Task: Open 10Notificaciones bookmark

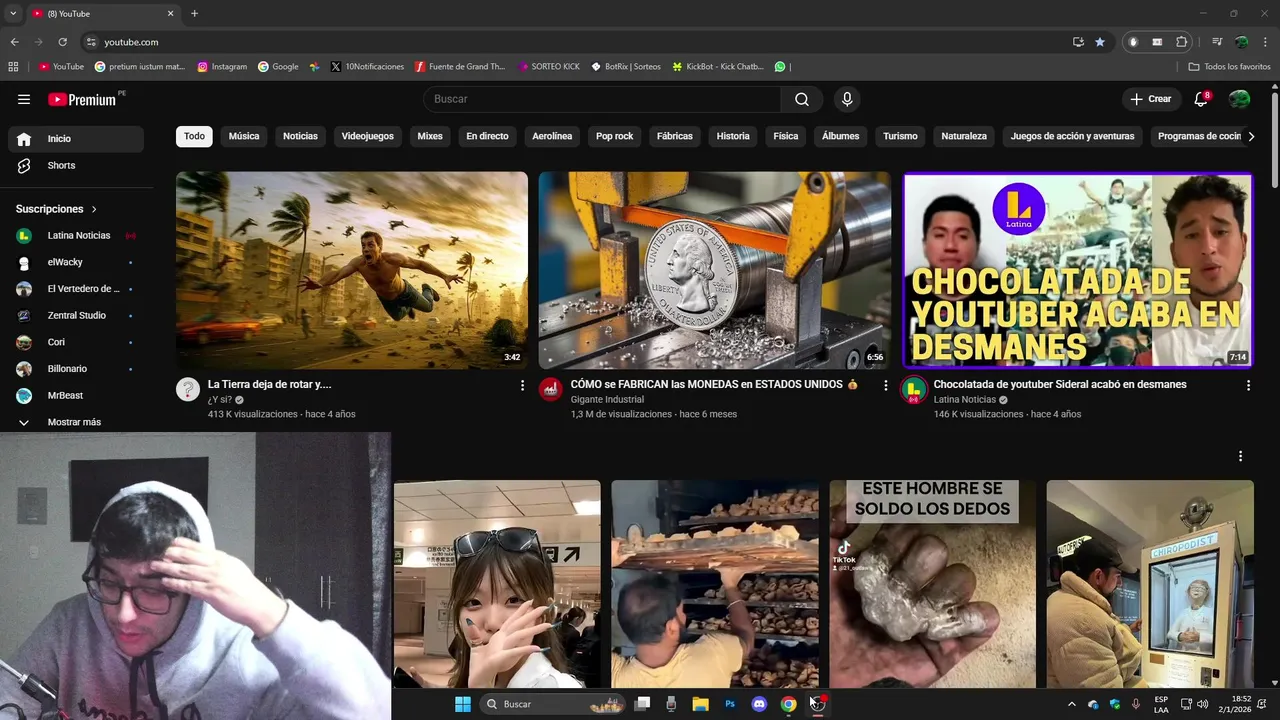Action: (x=367, y=67)
